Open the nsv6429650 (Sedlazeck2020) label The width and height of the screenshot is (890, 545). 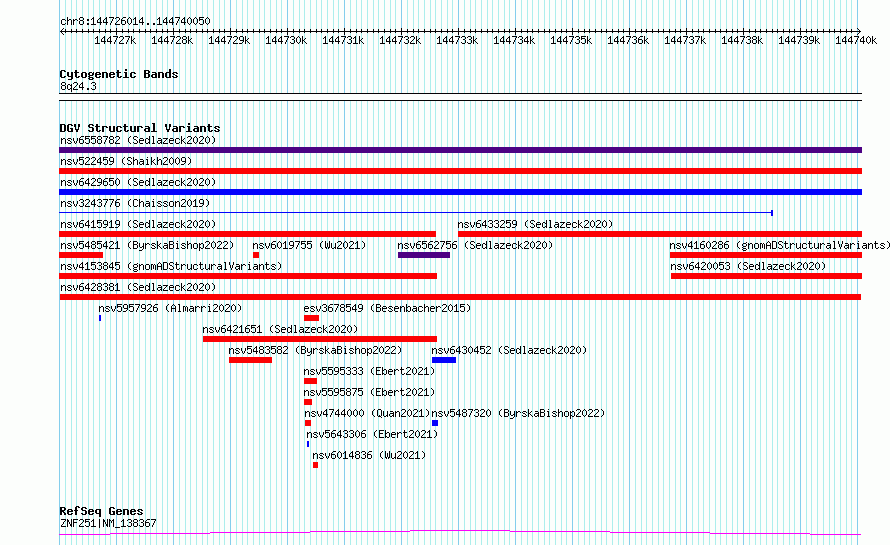(x=138, y=182)
